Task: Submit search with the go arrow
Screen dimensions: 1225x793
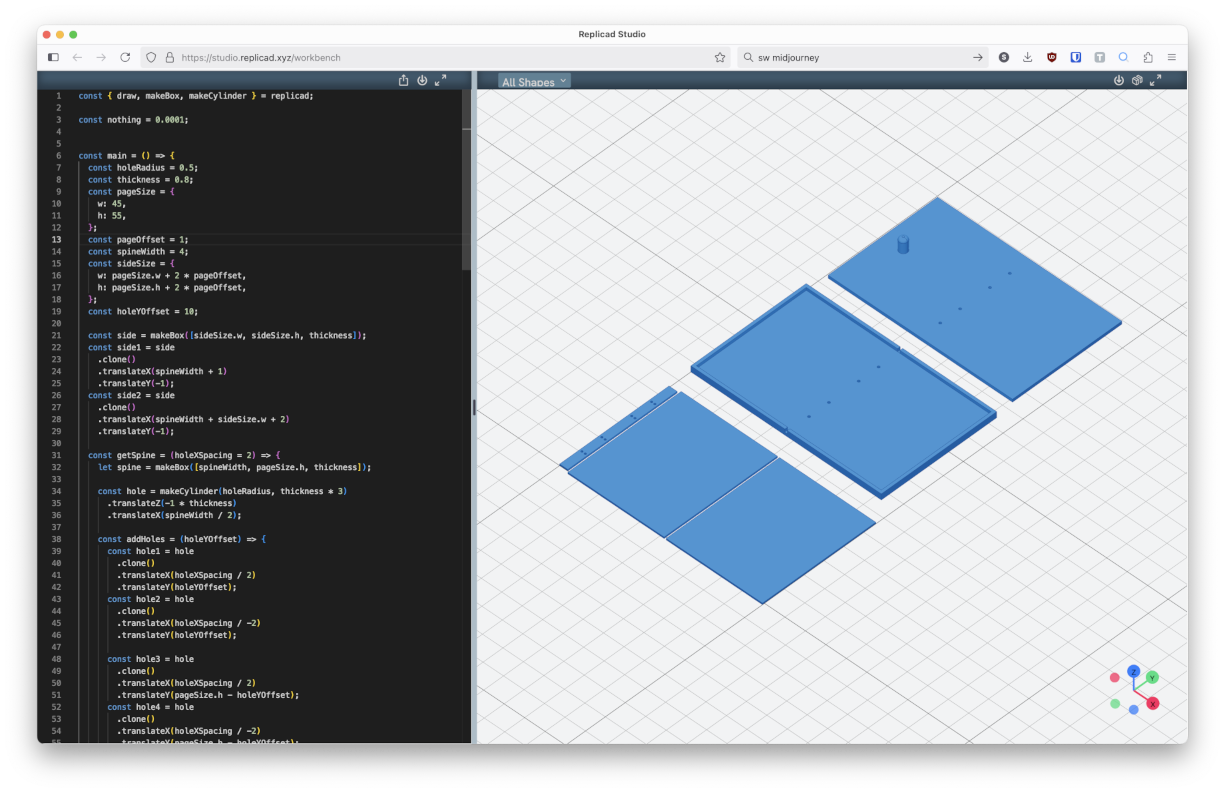Action: pos(978,58)
